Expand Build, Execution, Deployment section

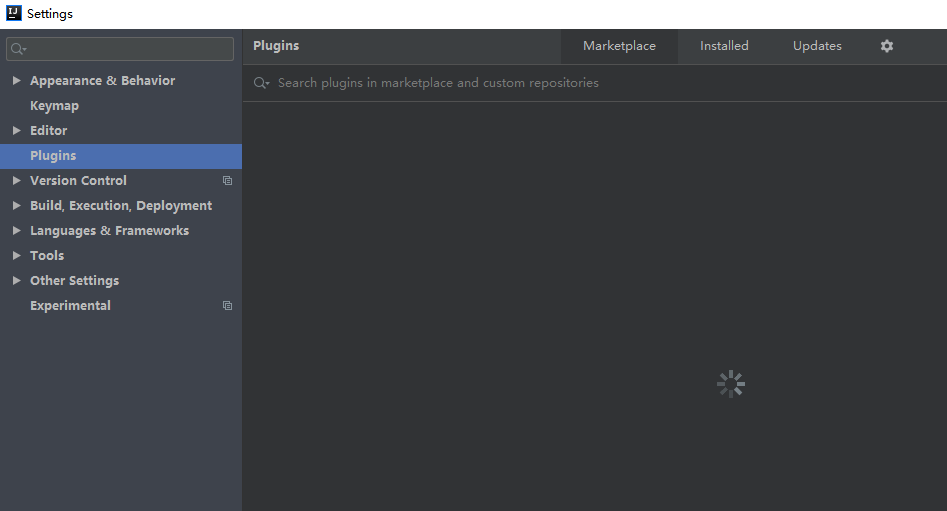coord(16,206)
